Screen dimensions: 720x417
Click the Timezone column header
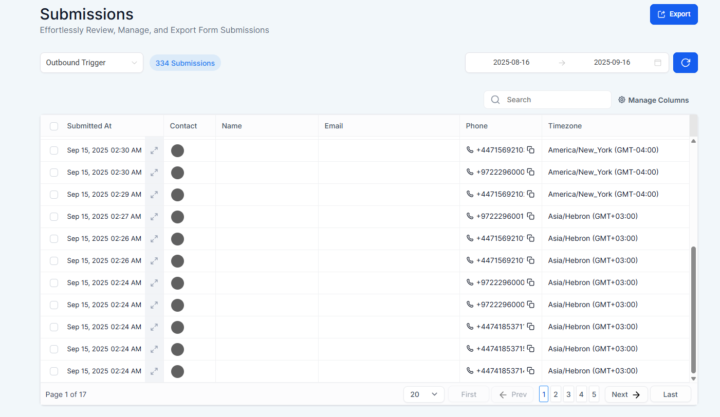565,126
